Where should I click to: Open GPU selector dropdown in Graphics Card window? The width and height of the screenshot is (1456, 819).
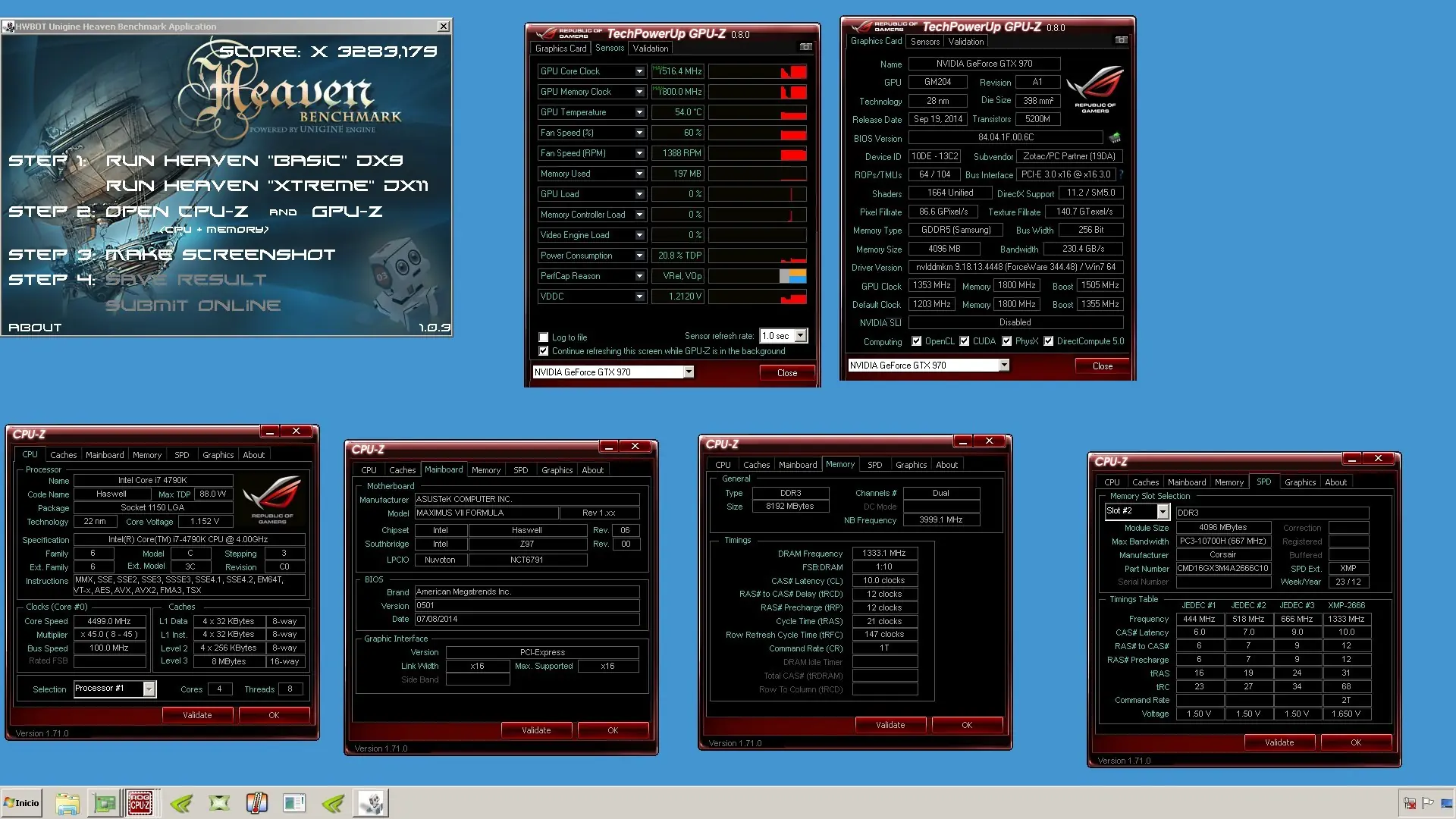click(x=1004, y=366)
